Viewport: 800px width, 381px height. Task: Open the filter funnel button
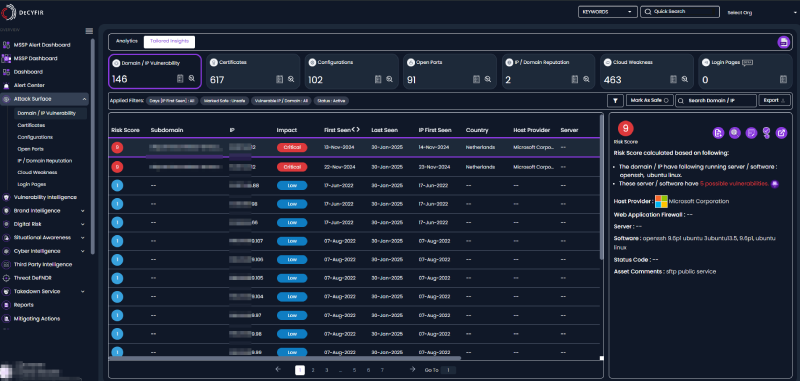615,100
